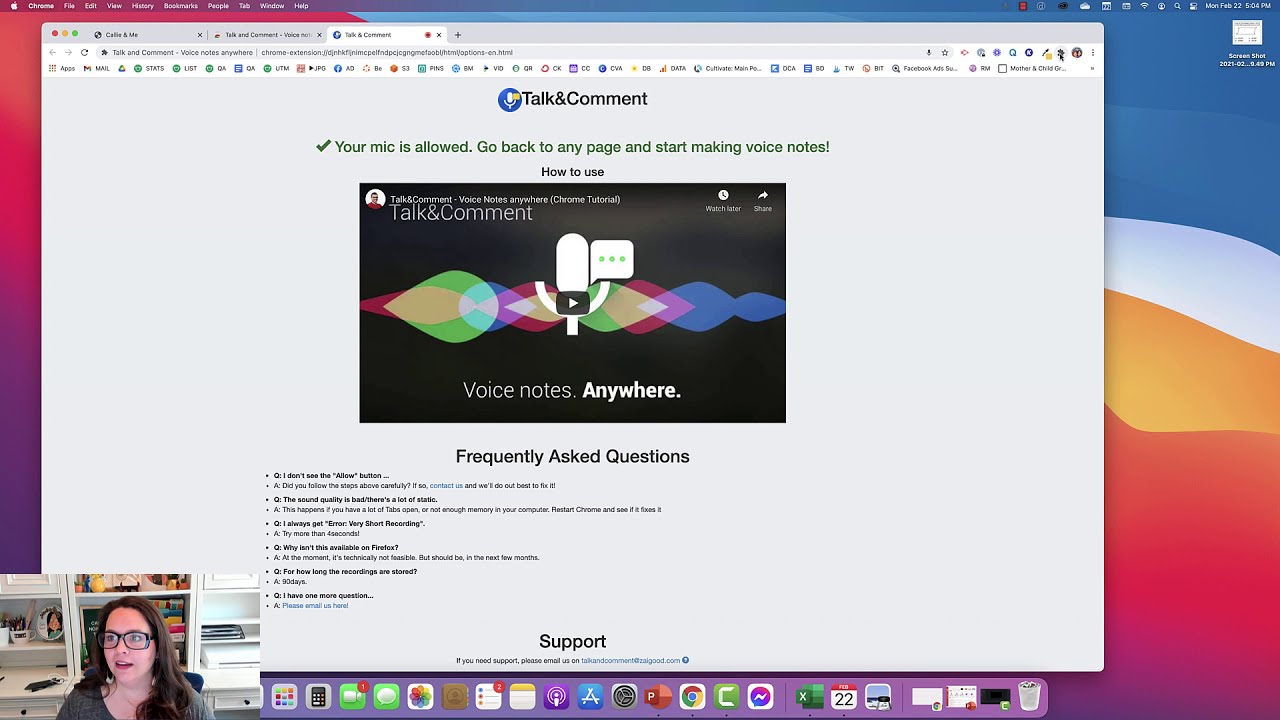Open Camtasia from the Dock

click(726, 696)
